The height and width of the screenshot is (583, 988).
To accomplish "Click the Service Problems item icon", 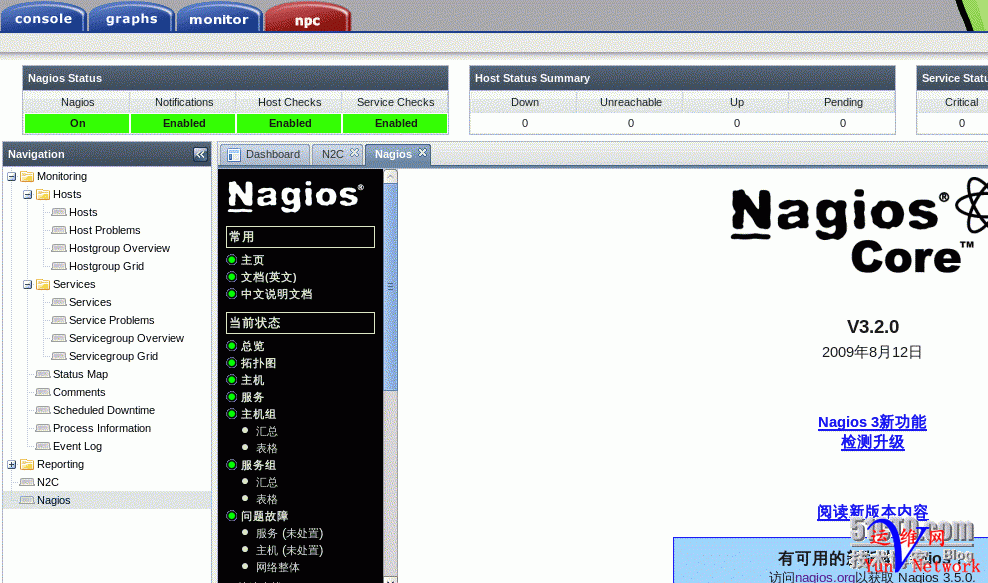I will pyautogui.click(x=59, y=320).
